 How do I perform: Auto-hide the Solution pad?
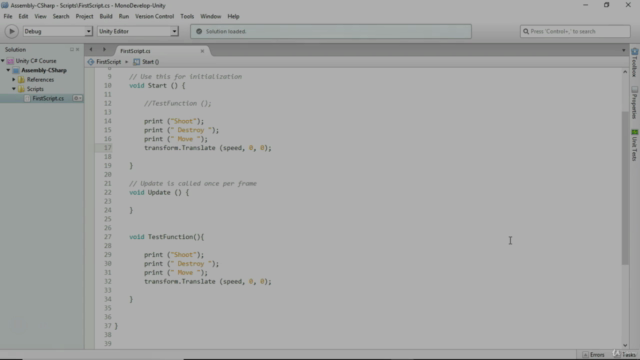(72, 49)
